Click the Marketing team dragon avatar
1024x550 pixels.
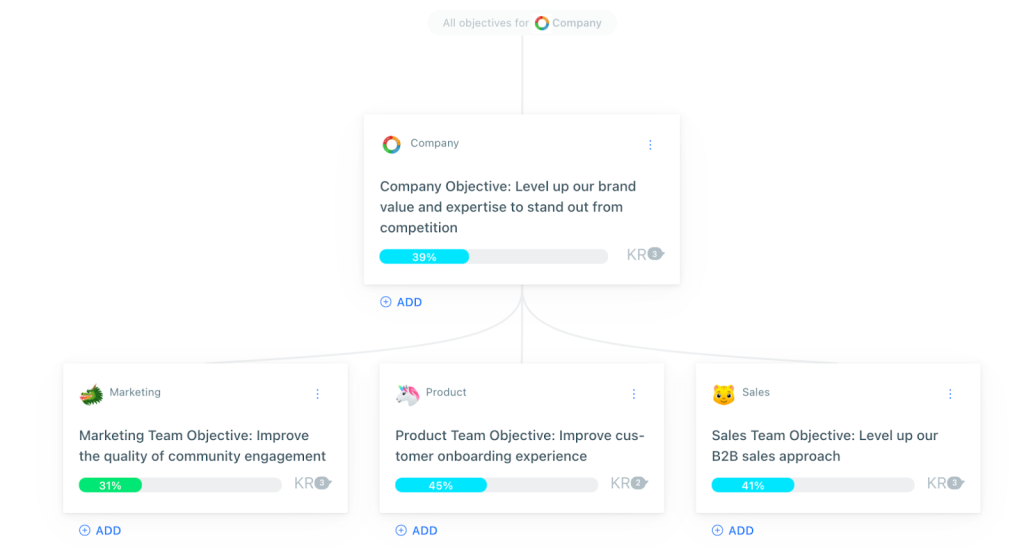91,394
